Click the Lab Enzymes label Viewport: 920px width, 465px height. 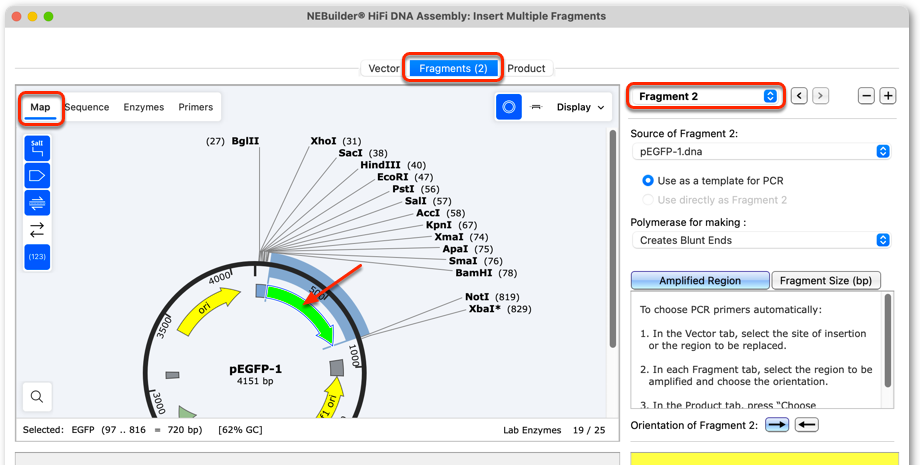532,430
